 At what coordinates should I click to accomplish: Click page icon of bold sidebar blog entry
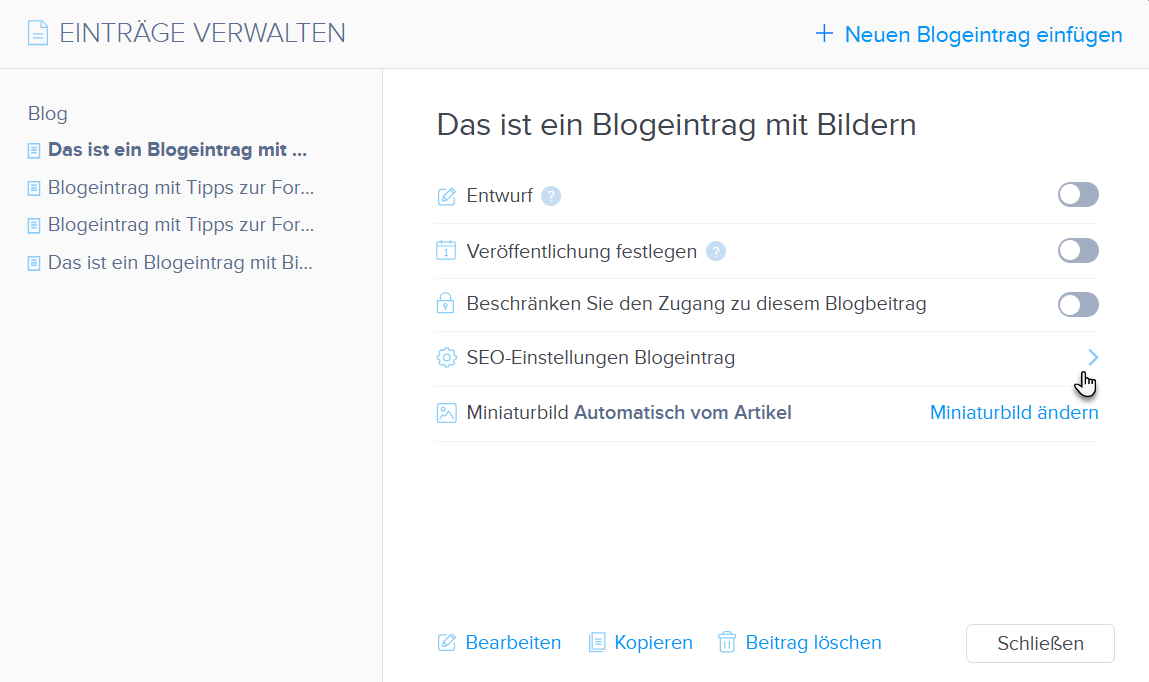click(34, 151)
